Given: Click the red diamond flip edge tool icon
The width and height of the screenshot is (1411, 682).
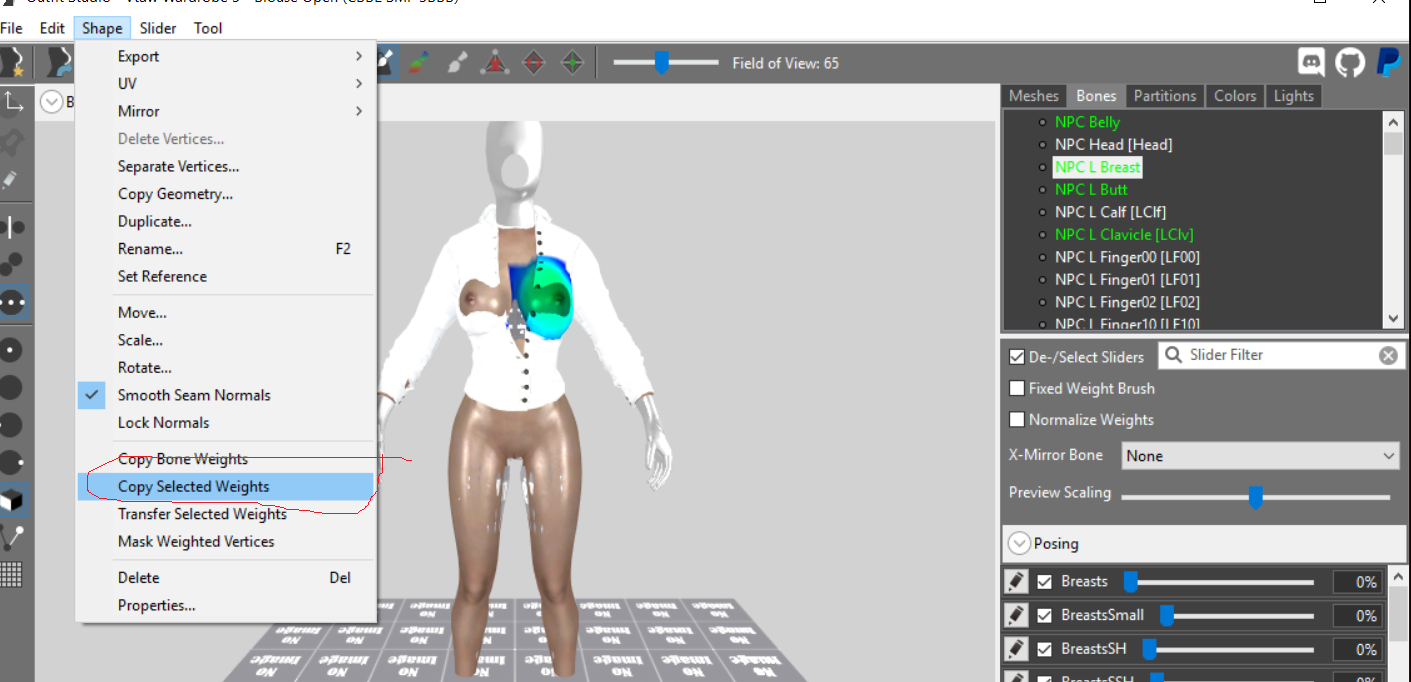Looking at the screenshot, I should coord(534,63).
